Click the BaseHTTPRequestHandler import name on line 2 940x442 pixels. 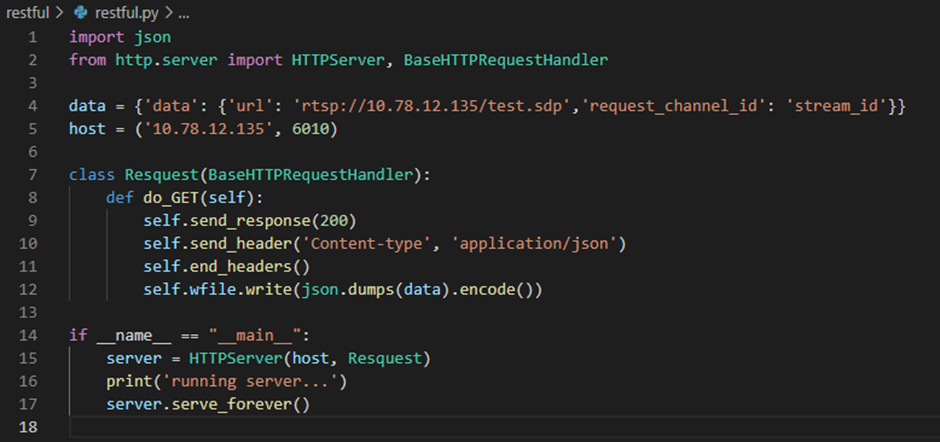click(505, 60)
